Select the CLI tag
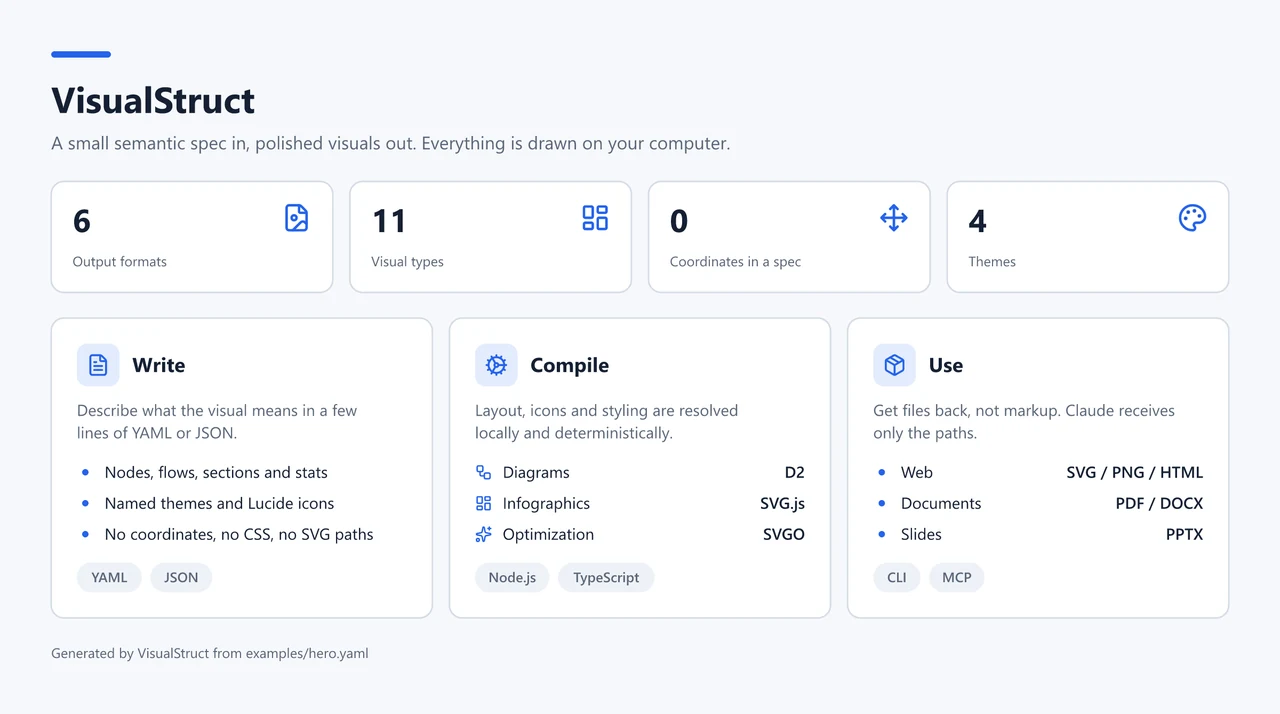This screenshot has width=1280, height=714. [896, 577]
